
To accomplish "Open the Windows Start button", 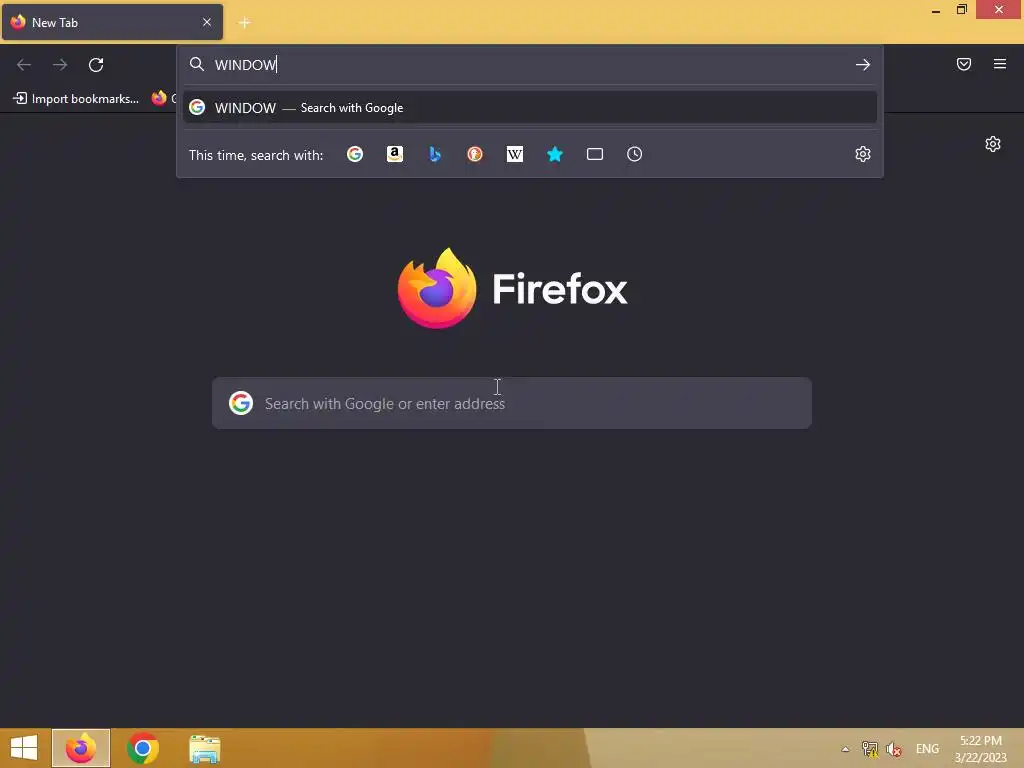I will 24,748.
